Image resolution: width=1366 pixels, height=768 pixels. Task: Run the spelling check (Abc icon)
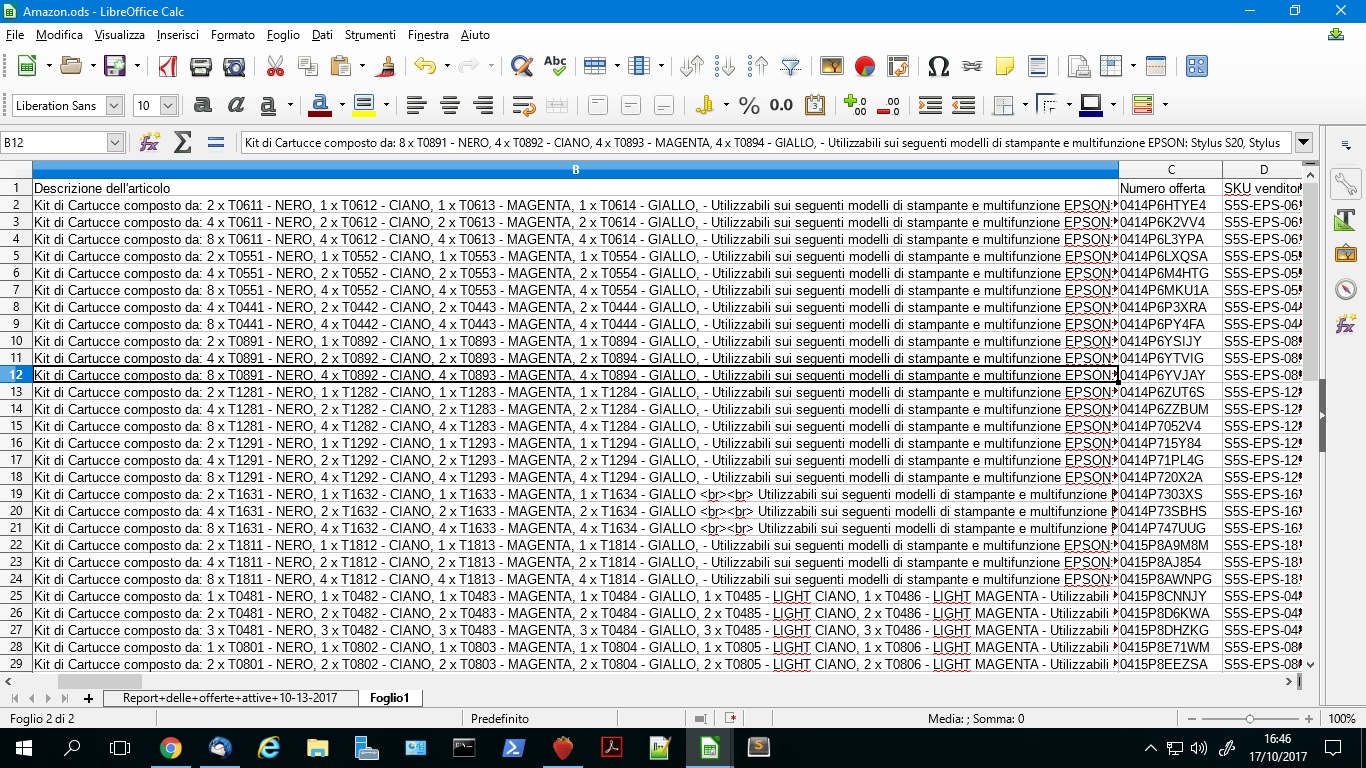click(555, 66)
